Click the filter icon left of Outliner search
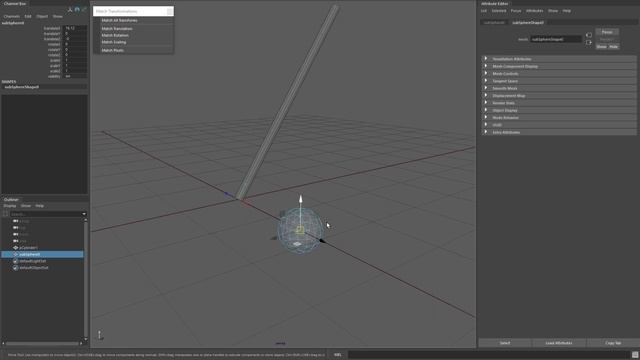Screen dimensions: 640x360 coord(5,214)
